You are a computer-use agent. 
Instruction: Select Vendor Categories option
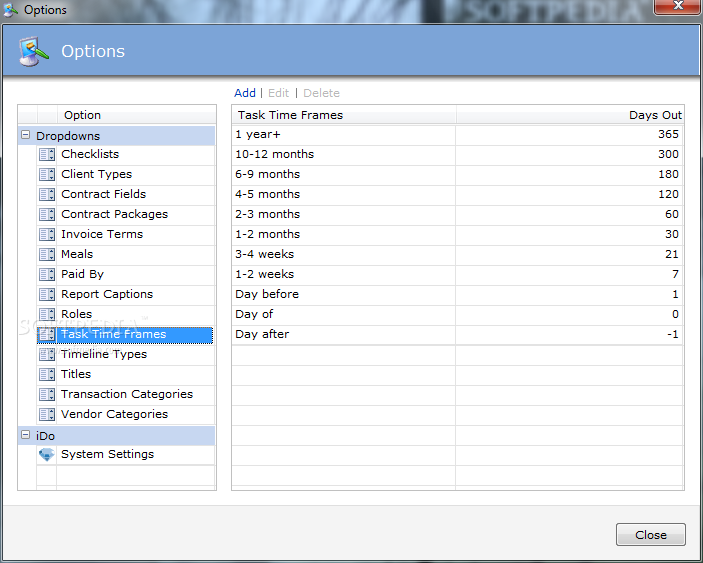click(126, 414)
